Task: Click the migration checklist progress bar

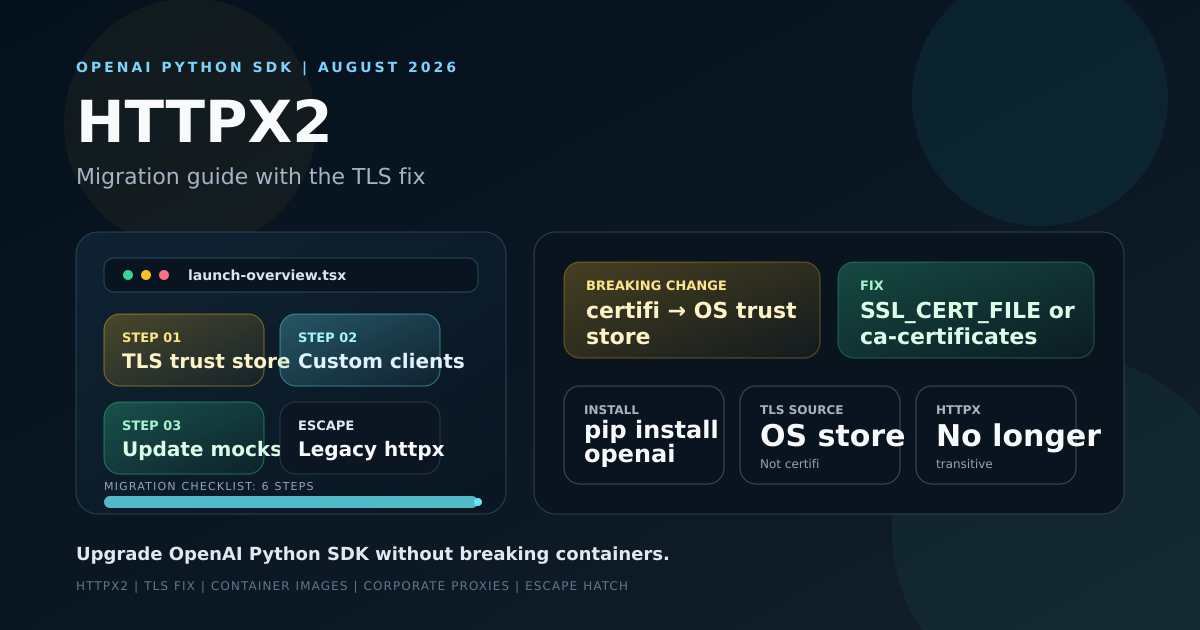Action: [291, 502]
